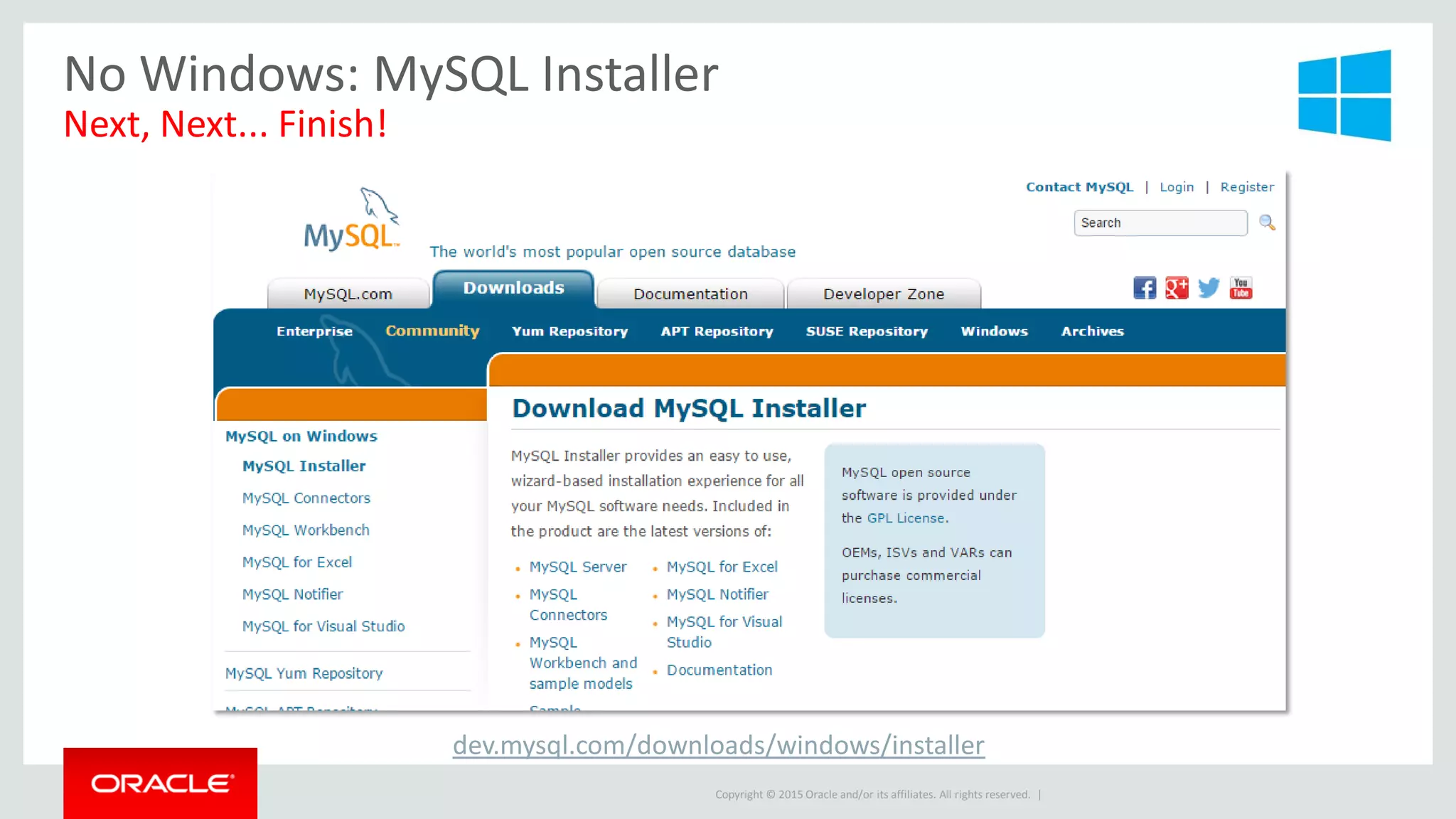Click the Register link
1456x819 pixels.
(1247, 187)
